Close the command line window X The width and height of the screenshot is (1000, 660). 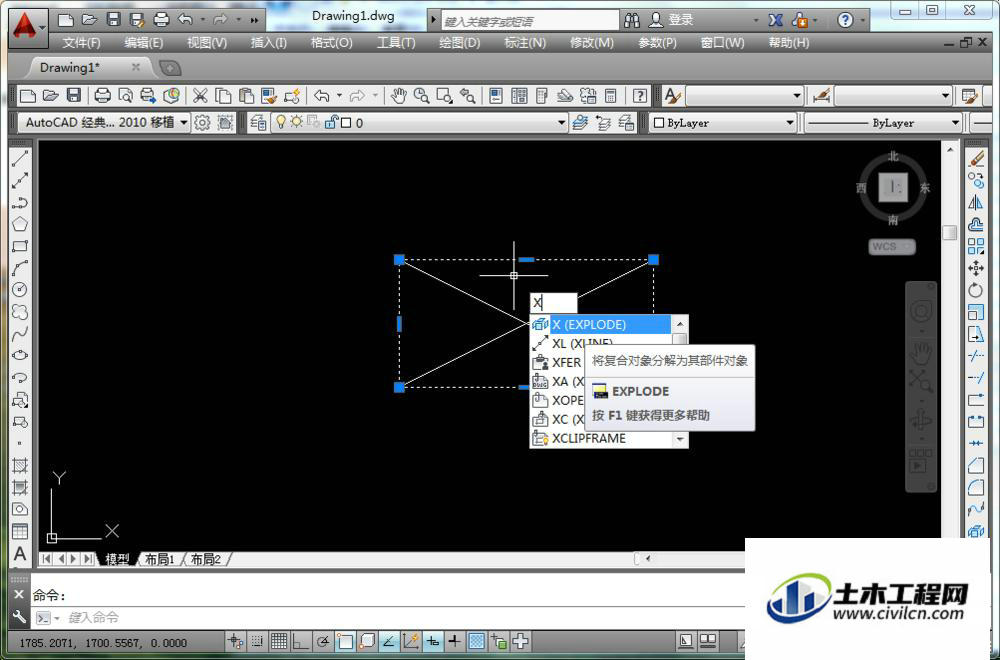pos(19,594)
